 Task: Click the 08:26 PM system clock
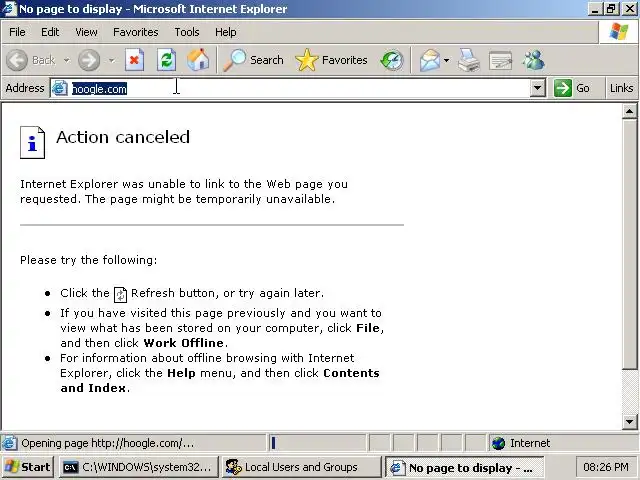[x=606, y=467]
